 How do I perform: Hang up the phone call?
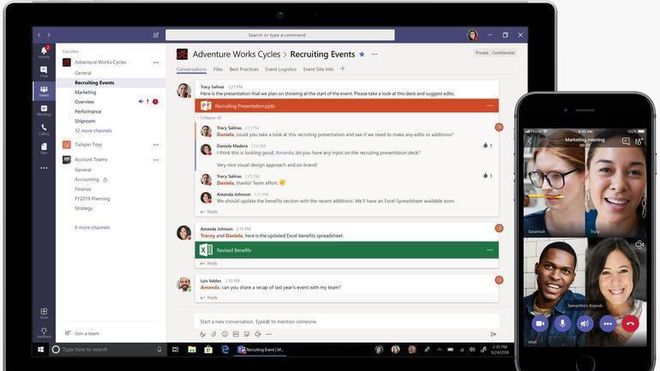(x=630, y=323)
